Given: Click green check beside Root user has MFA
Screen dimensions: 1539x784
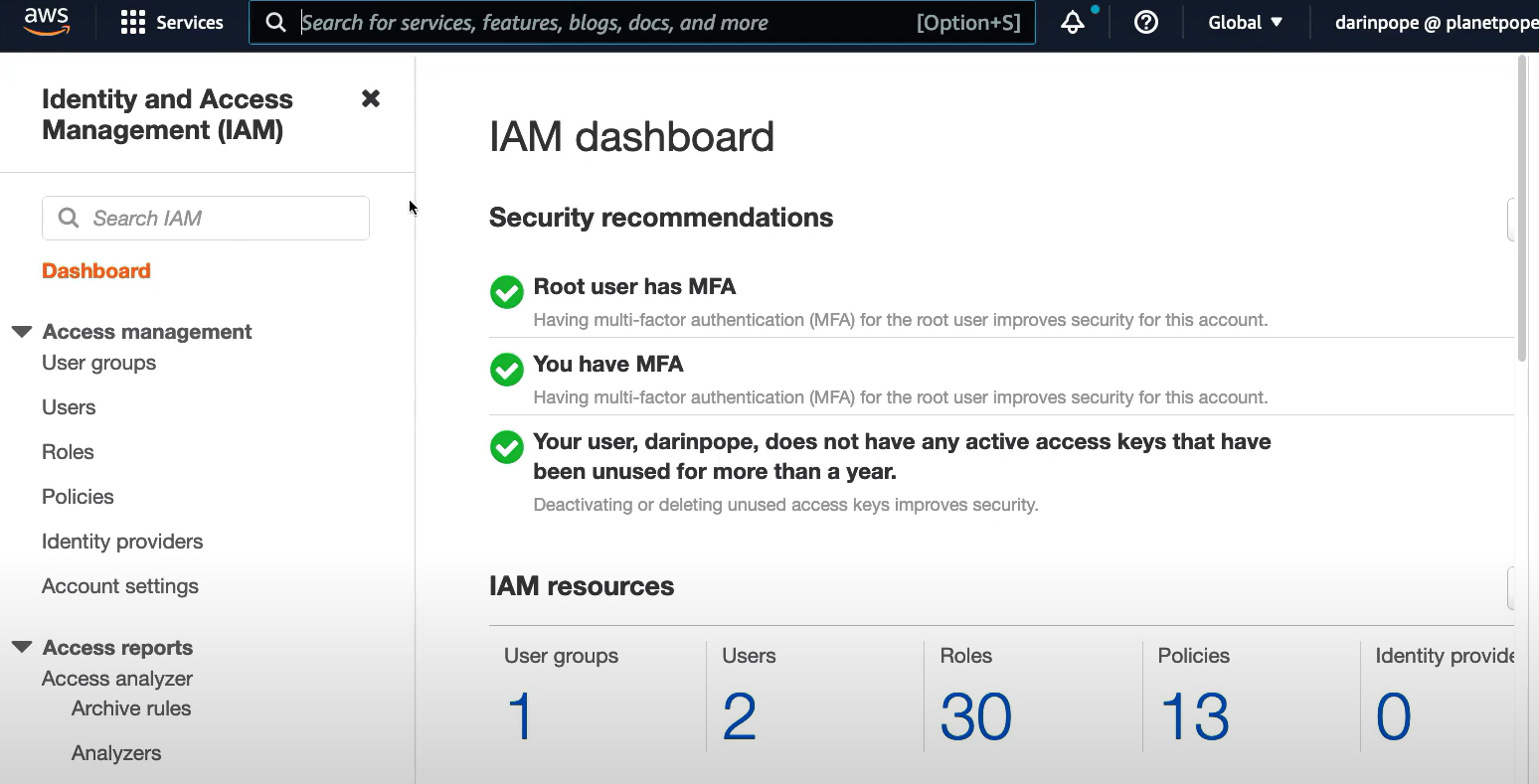Looking at the screenshot, I should (507, 292).
